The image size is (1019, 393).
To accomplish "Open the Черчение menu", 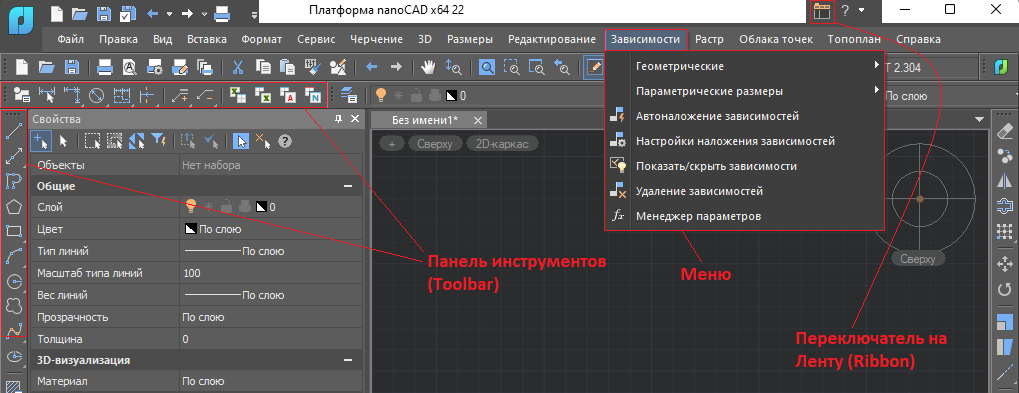I will [x=376, y=39].
